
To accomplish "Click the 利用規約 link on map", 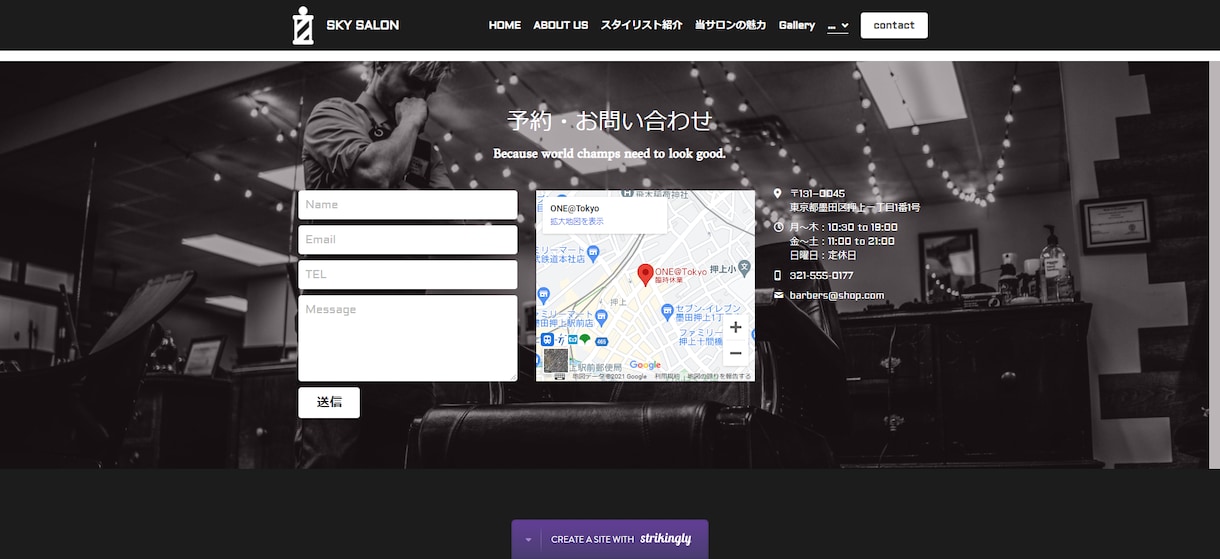I will click(668, 376).
